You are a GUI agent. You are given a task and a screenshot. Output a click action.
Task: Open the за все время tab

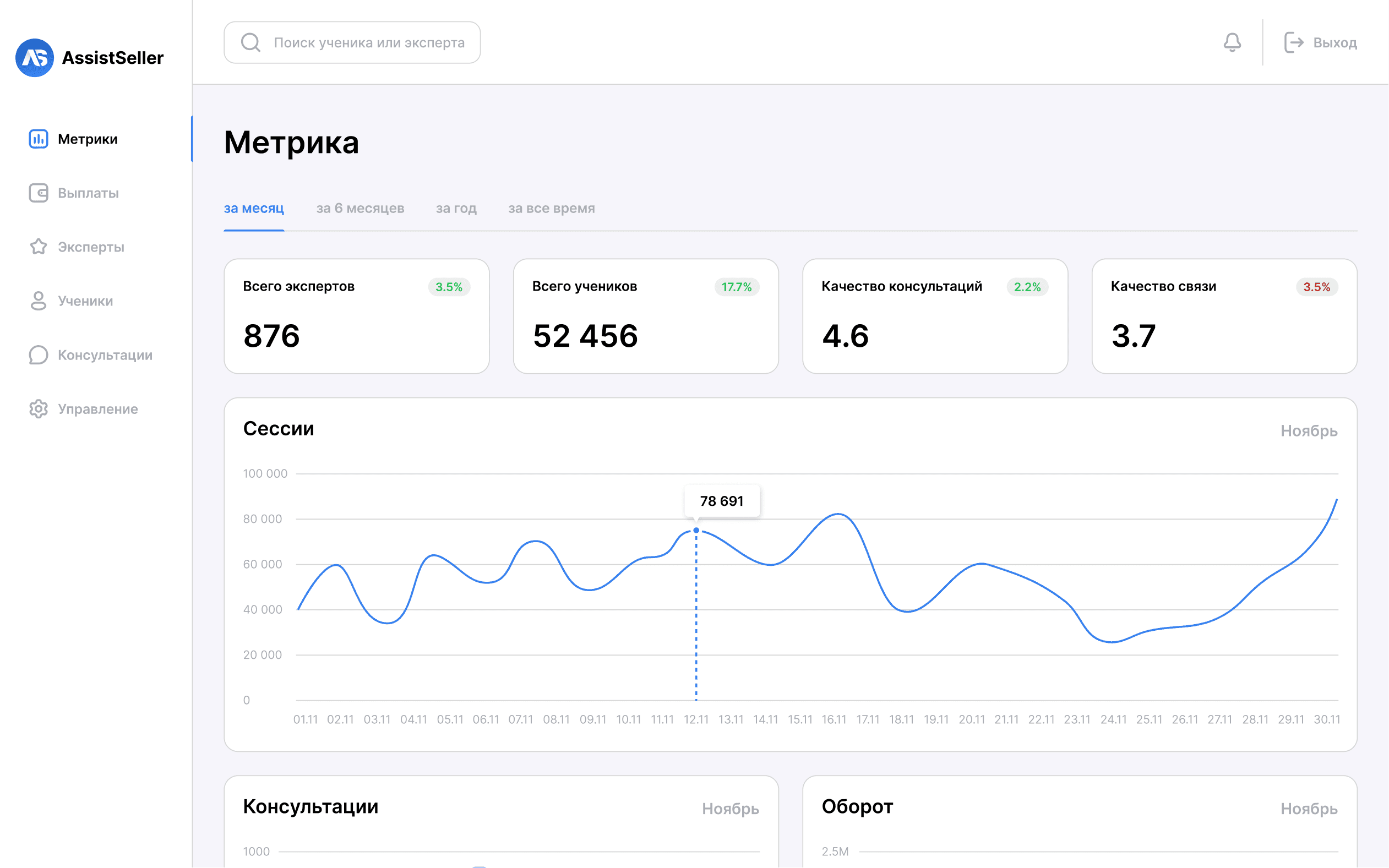tap(551, 209)
